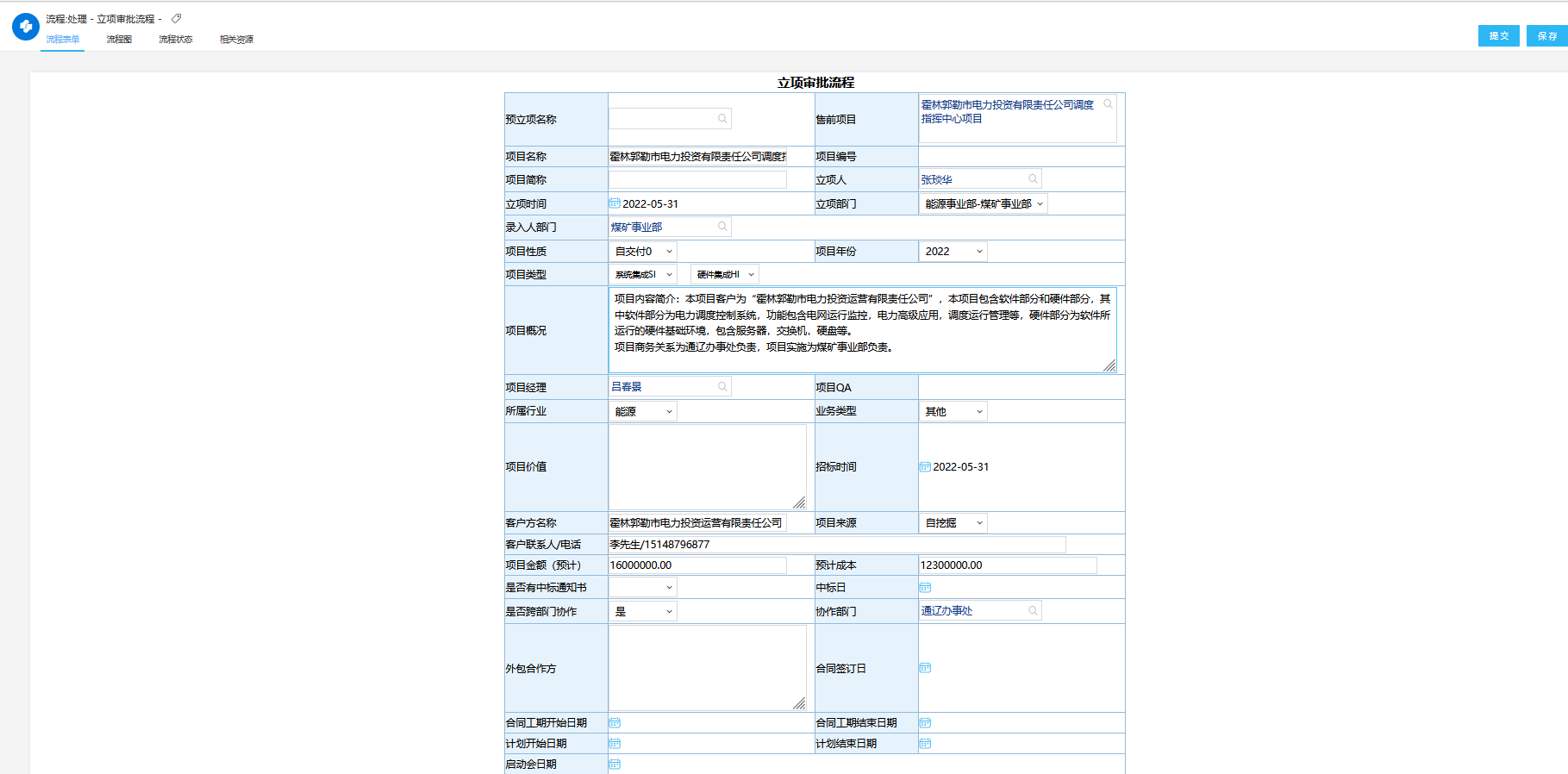Open calendar for 合同工期结束日期
Viewport: 1568px width, 774px height.
925,723
